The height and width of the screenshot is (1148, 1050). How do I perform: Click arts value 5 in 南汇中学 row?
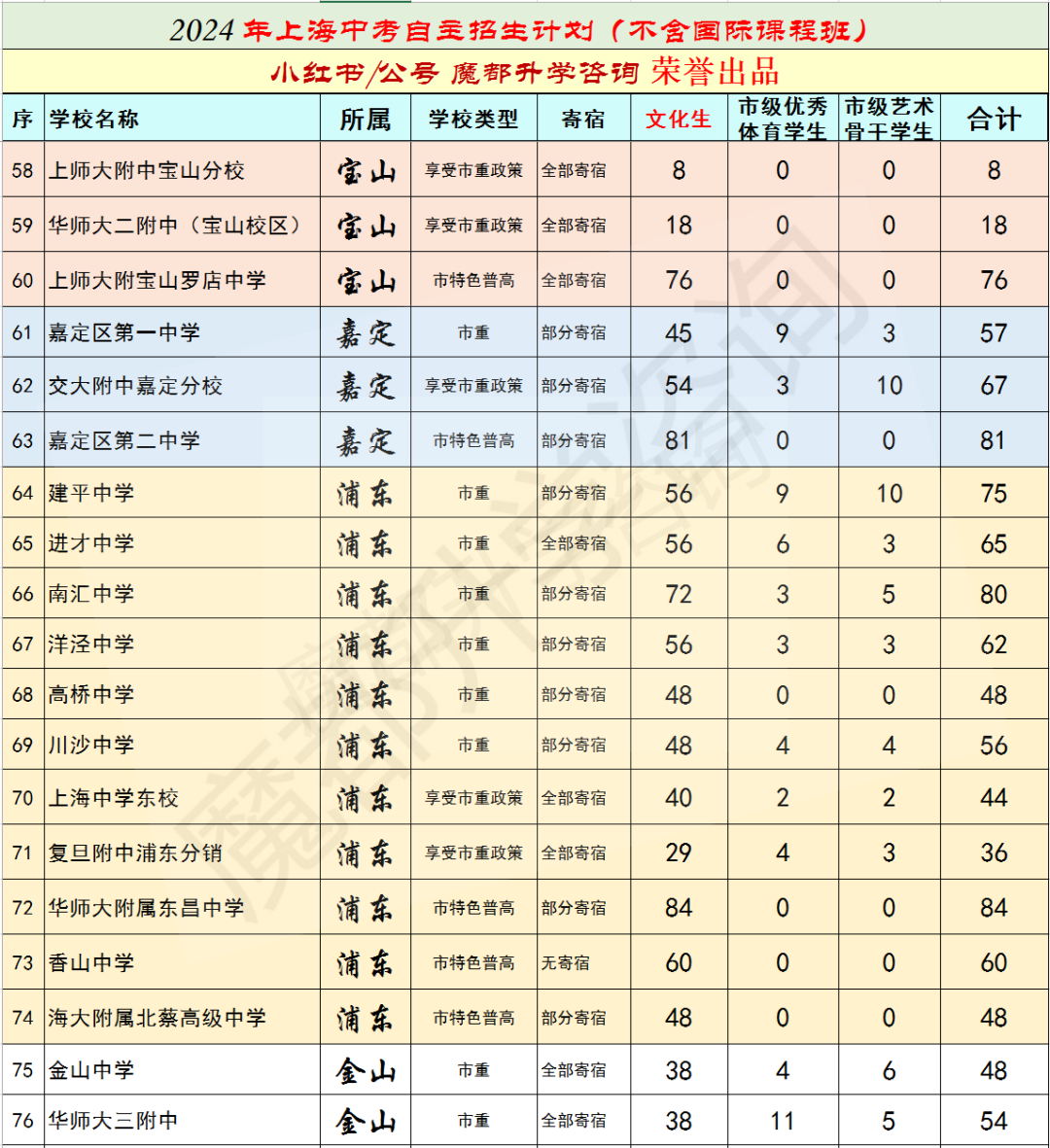tap(889, 594)
